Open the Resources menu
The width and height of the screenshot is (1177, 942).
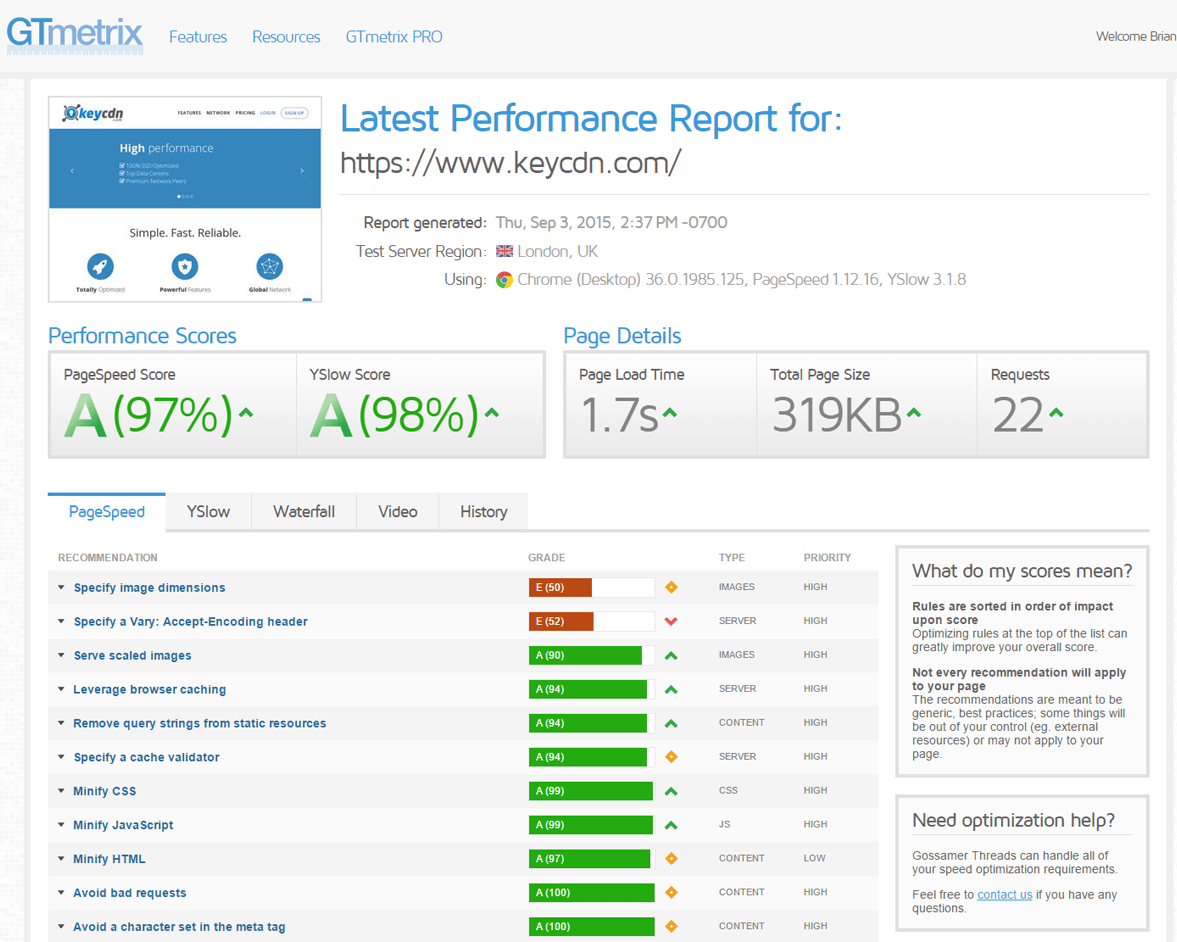click(286, 36)
